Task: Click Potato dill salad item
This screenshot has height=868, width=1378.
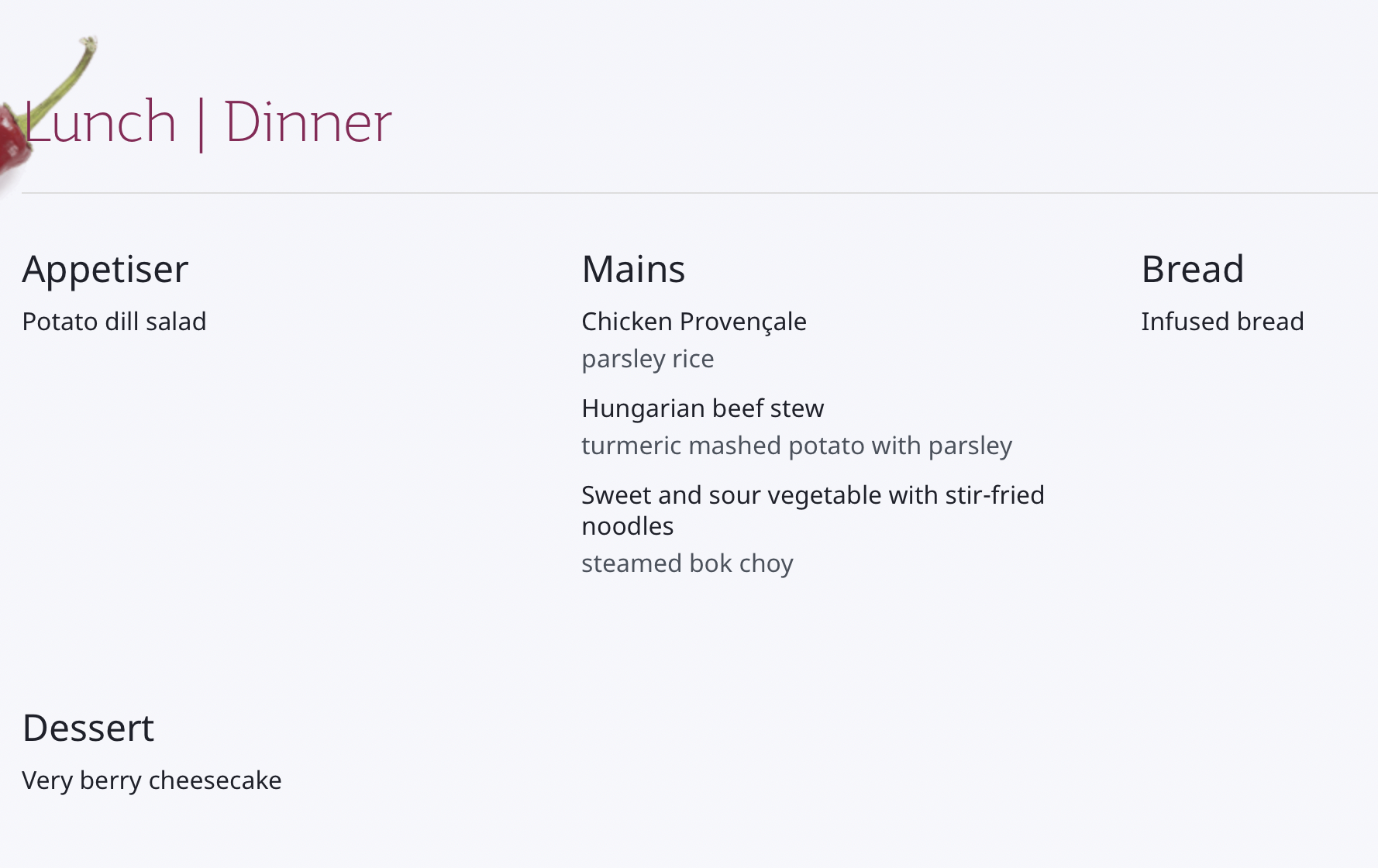Action: coord(115,322)
